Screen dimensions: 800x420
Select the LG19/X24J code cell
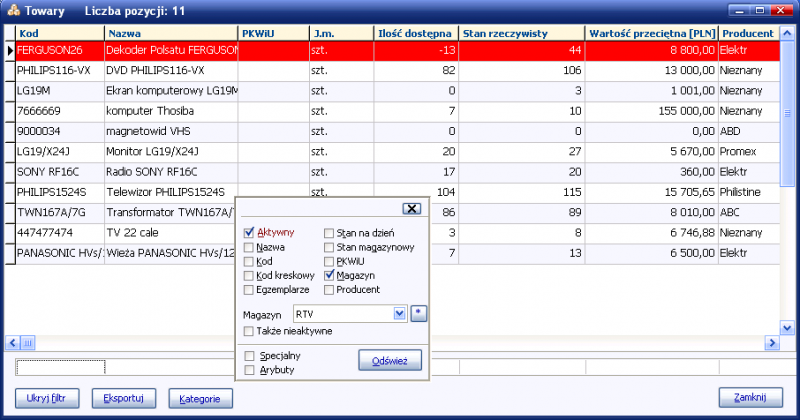tap(60, 152)
